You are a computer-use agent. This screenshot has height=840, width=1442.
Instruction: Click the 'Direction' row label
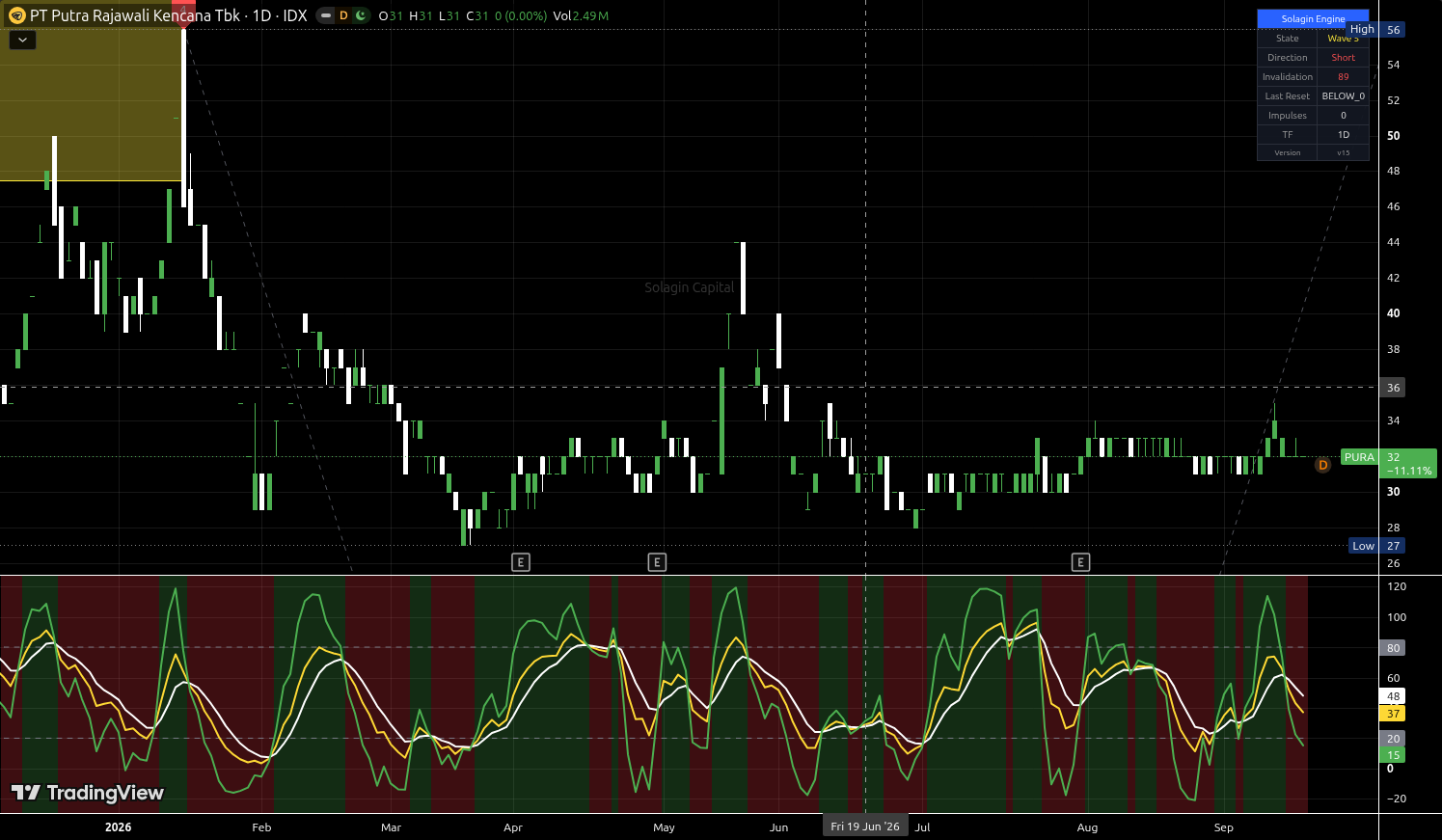[1288, 58]
